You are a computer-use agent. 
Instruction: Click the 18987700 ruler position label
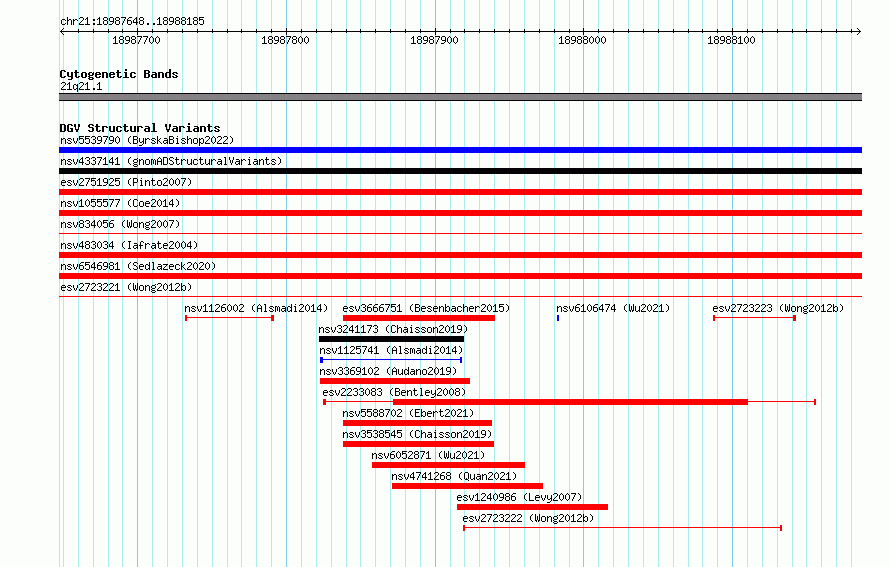click(136, 40)
